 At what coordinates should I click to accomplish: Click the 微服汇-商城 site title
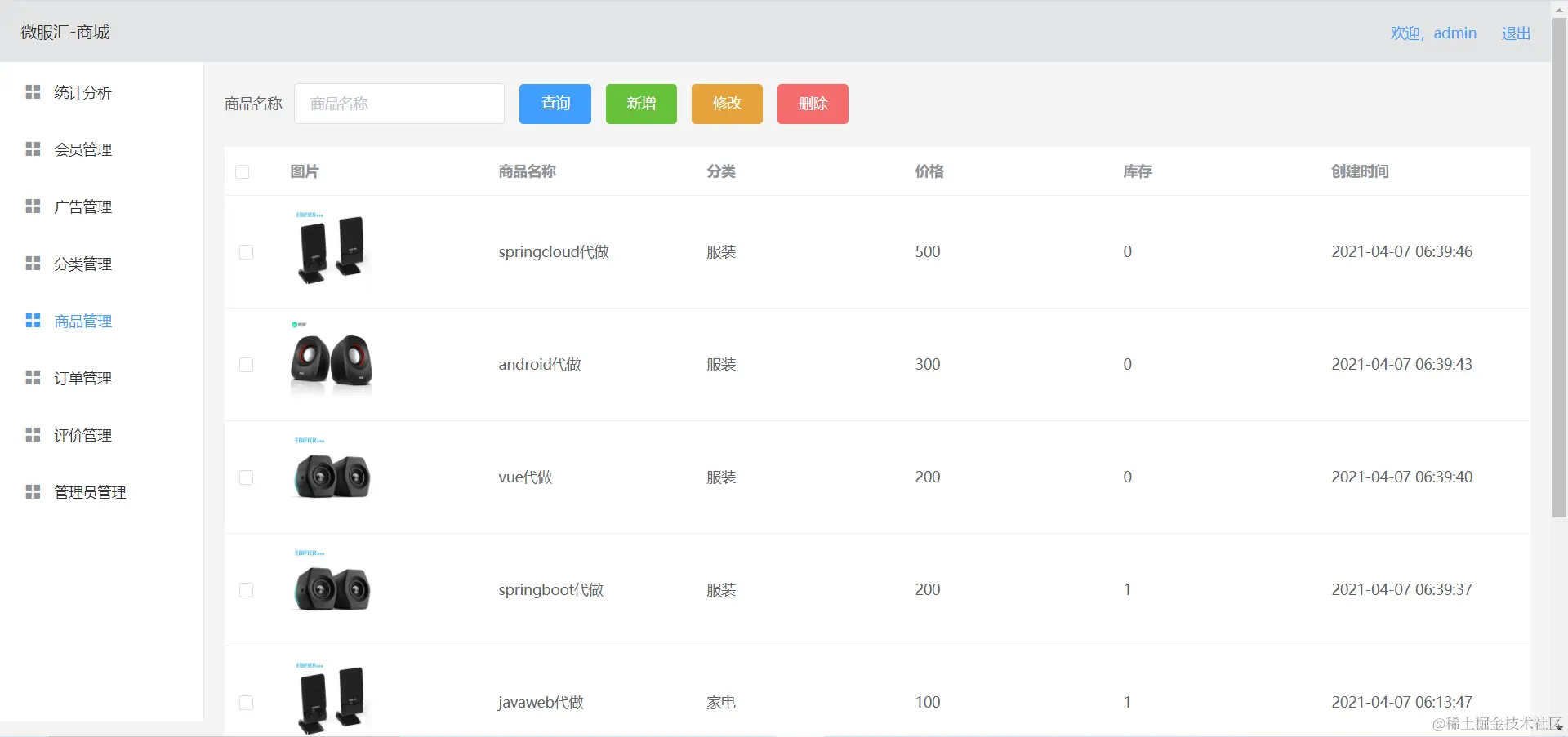click(65, 32)
